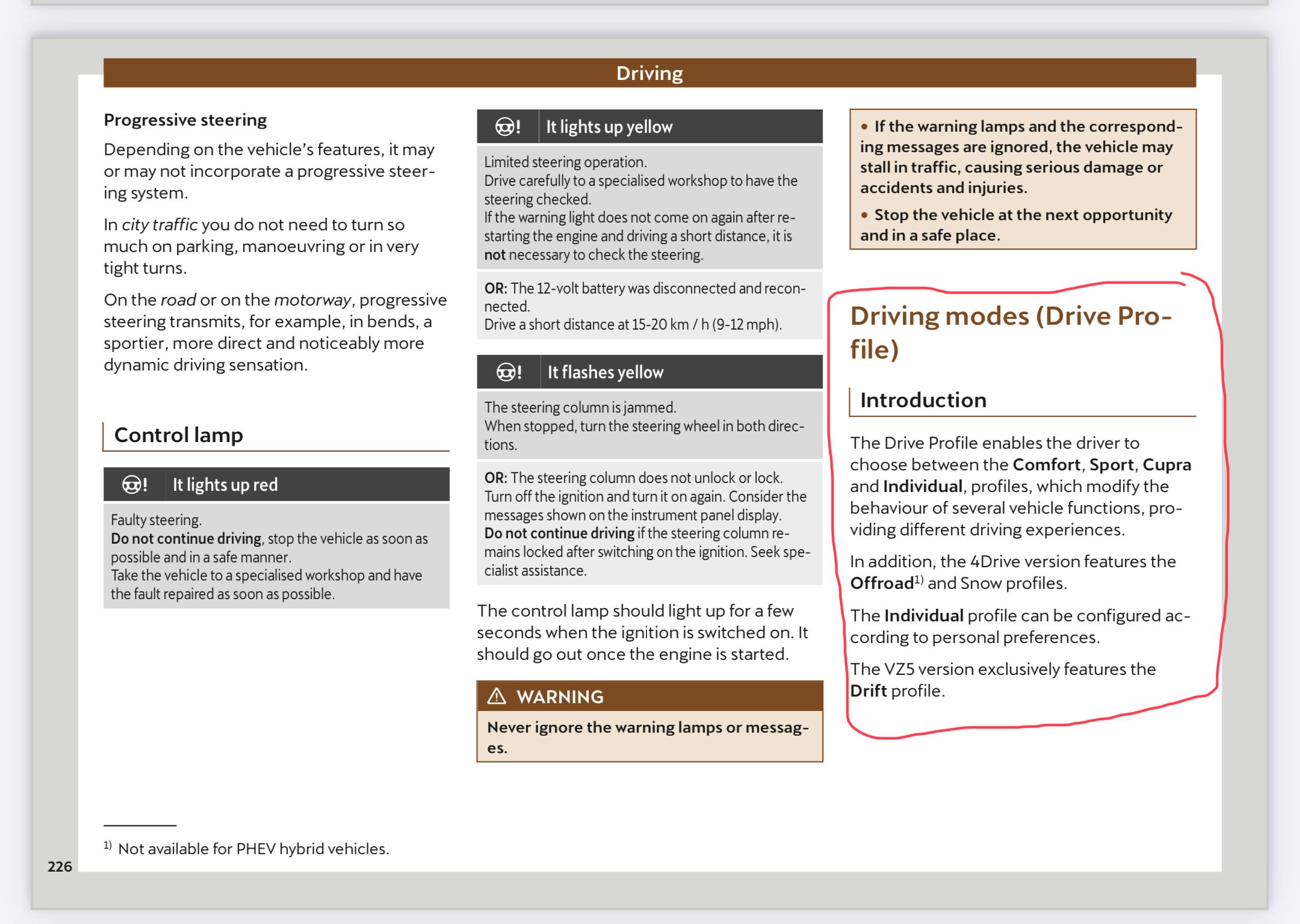The height and width of the screenshot is (924, 1300).
Task: Click the 'Progressive steering' heading
Action: pos(185,120)
